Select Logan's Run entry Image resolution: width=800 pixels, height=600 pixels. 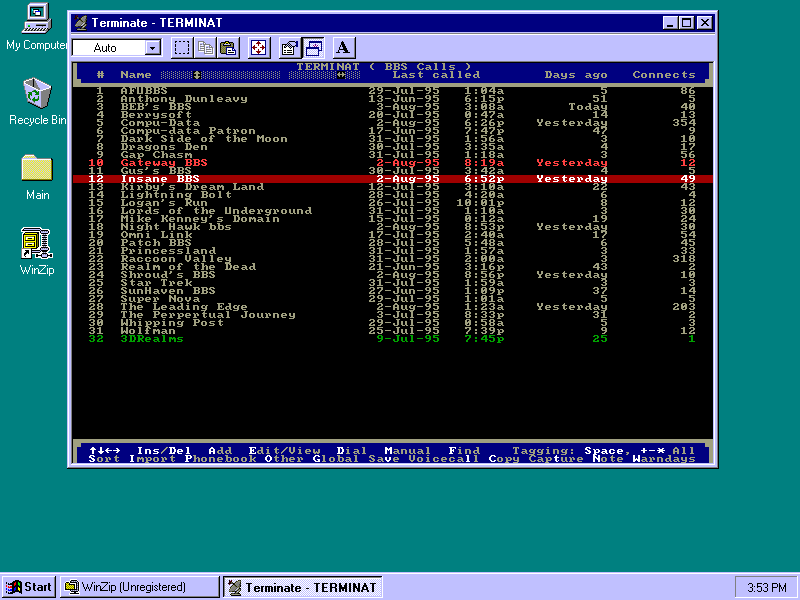tap(393, 203)
